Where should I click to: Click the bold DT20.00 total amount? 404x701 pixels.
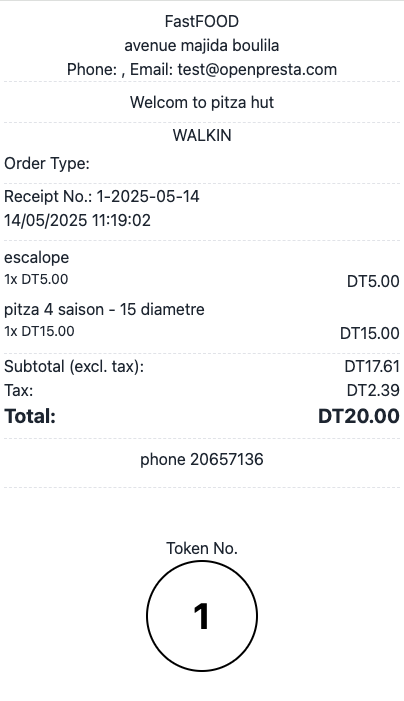click(359, 416)
